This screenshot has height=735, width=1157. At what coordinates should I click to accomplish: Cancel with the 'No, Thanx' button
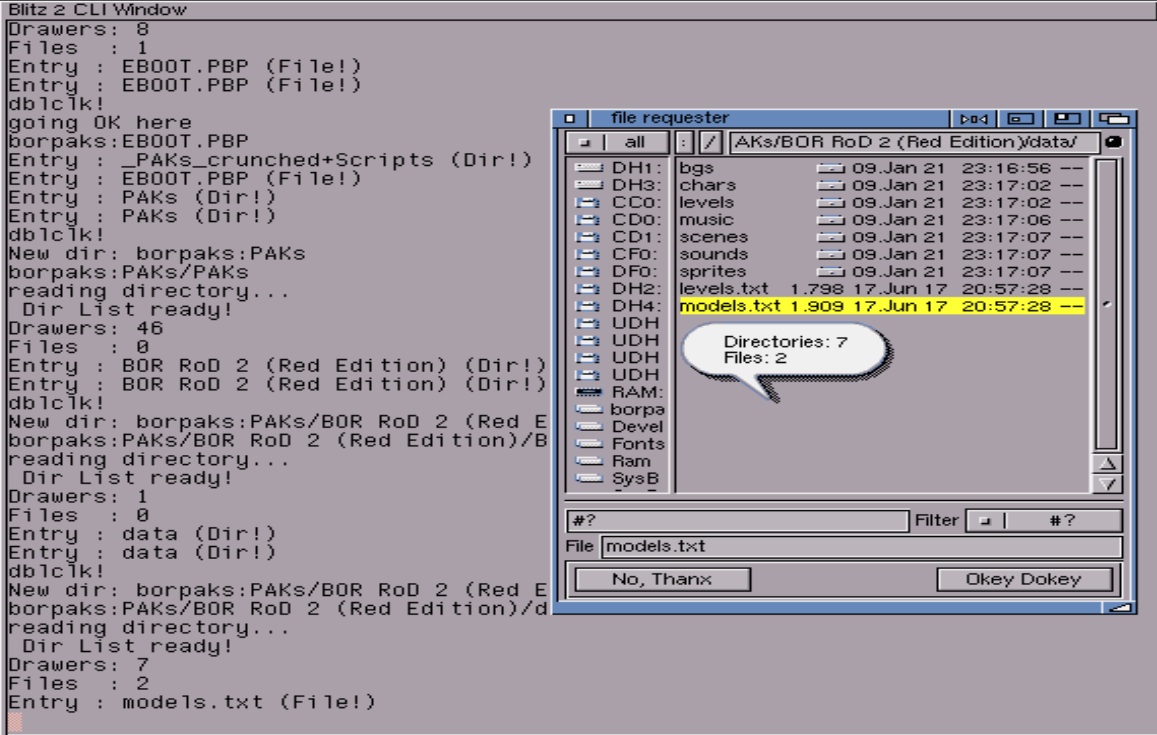[x=654, y=579]
